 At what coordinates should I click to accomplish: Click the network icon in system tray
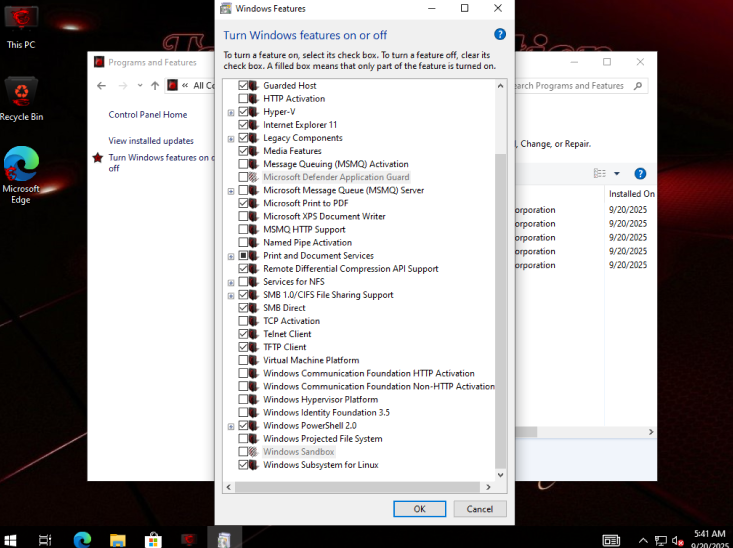coord(661,541)
